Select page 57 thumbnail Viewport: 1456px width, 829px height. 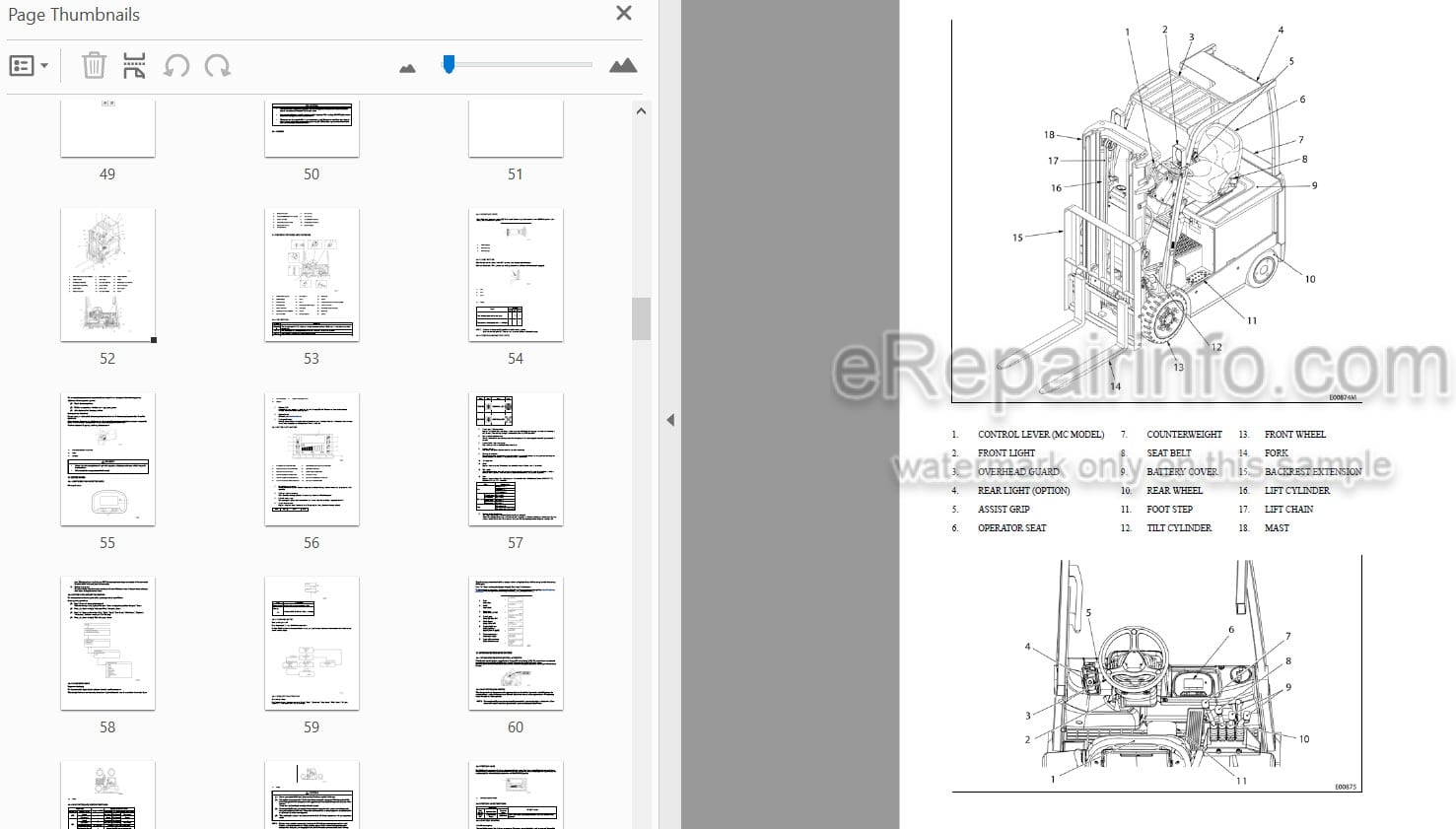(x=516, y=459)
